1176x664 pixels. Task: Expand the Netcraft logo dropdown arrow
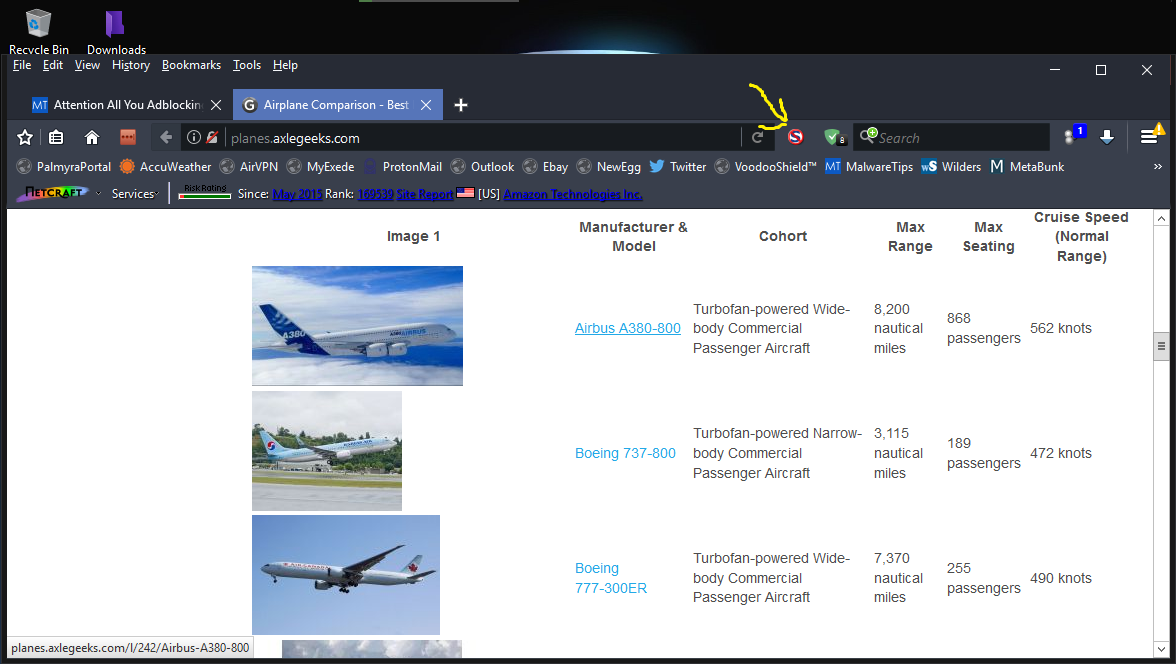pos(98,194)
